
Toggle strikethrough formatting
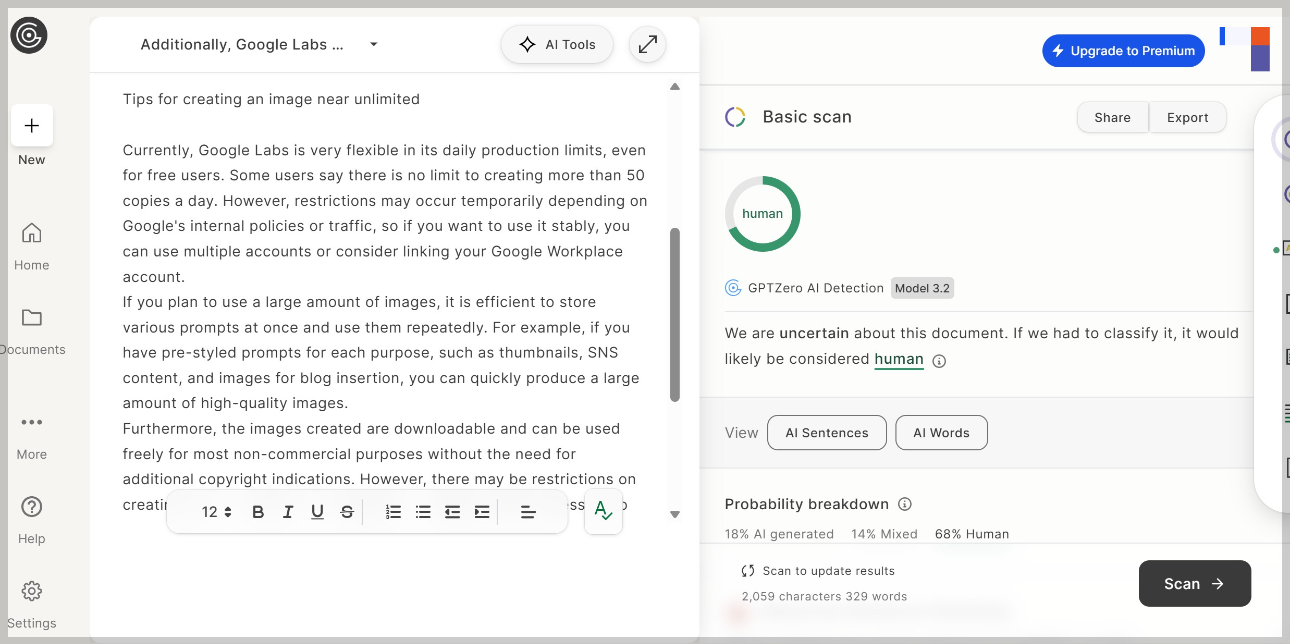pos(347,512)
